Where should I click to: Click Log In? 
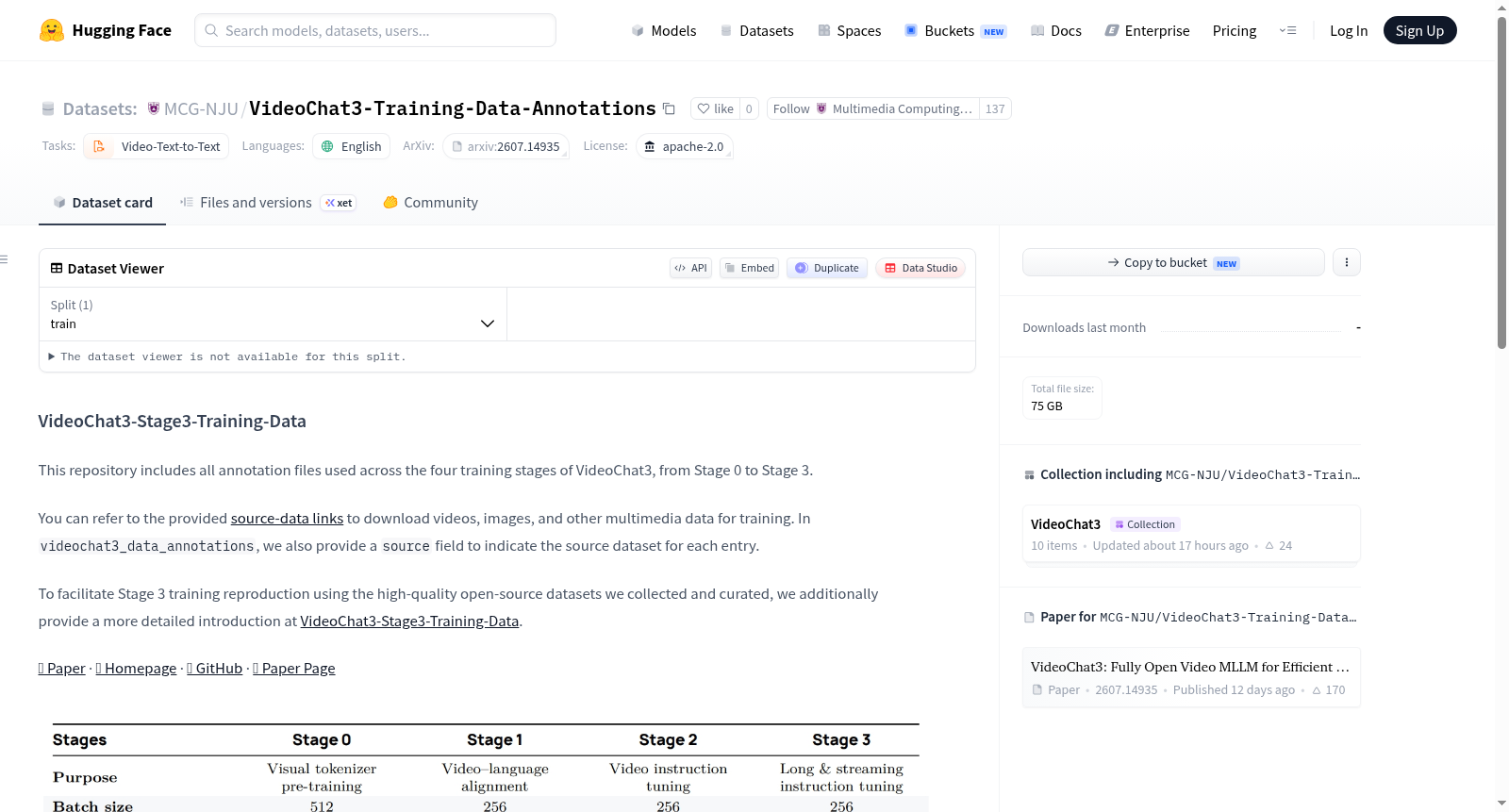pyautogui.click(x=1349, y=30)
